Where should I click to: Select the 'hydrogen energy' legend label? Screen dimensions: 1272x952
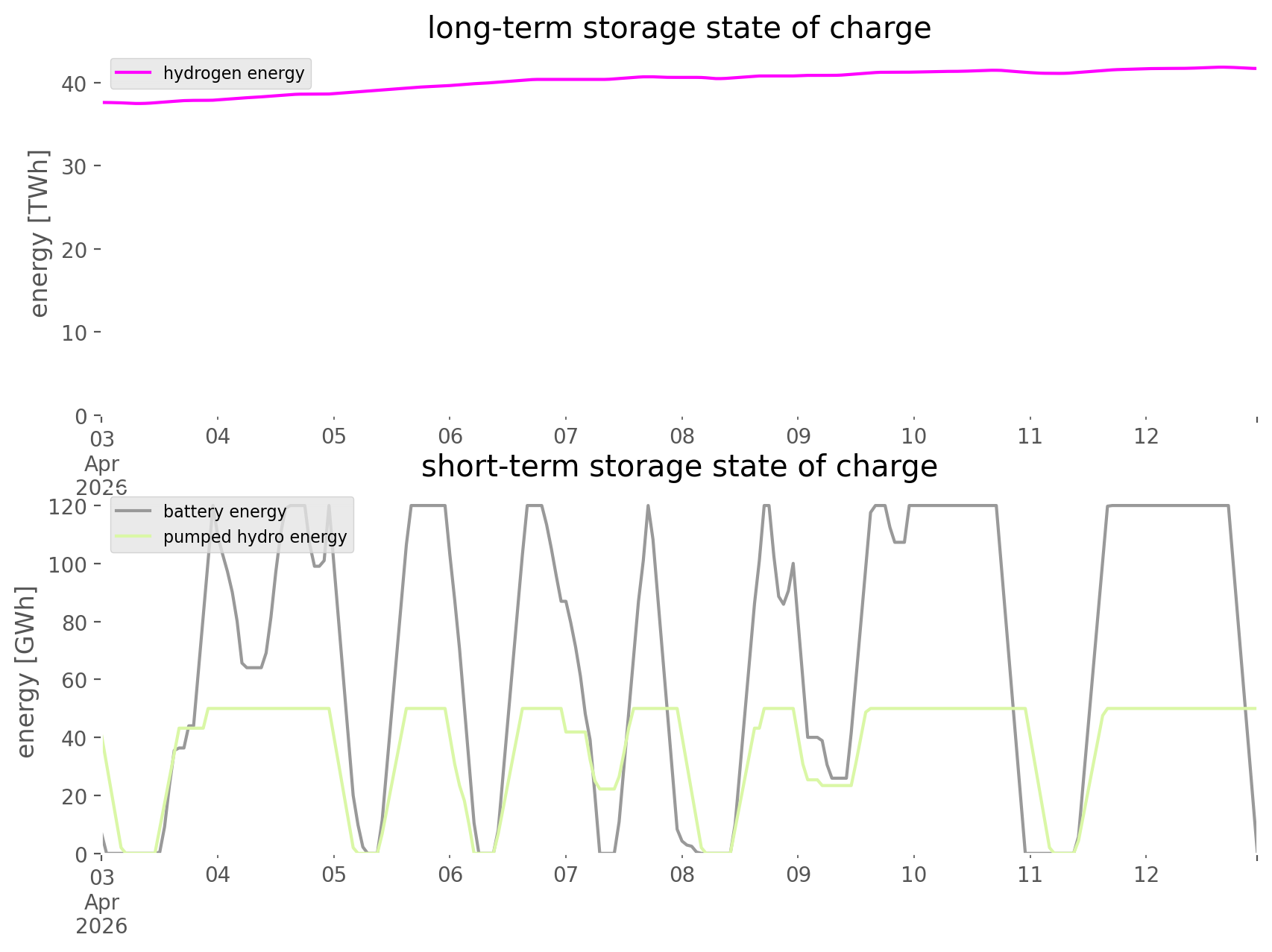tap(233, 73)
